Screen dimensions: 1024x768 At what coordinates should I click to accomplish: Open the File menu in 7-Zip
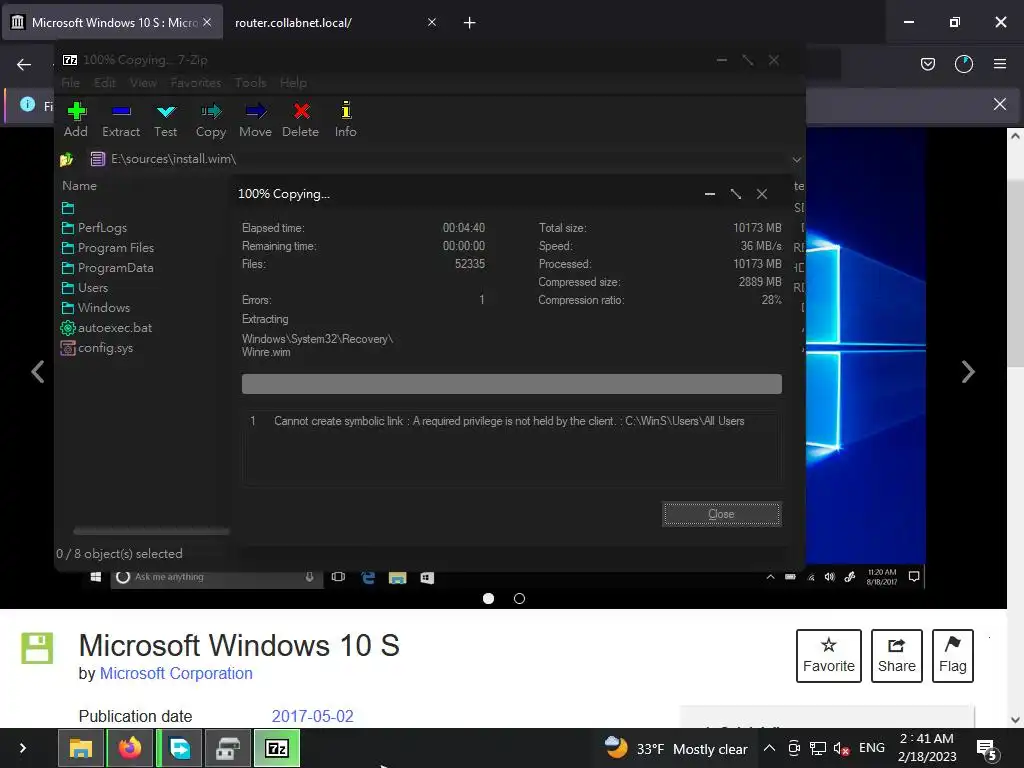click(71, 83)
